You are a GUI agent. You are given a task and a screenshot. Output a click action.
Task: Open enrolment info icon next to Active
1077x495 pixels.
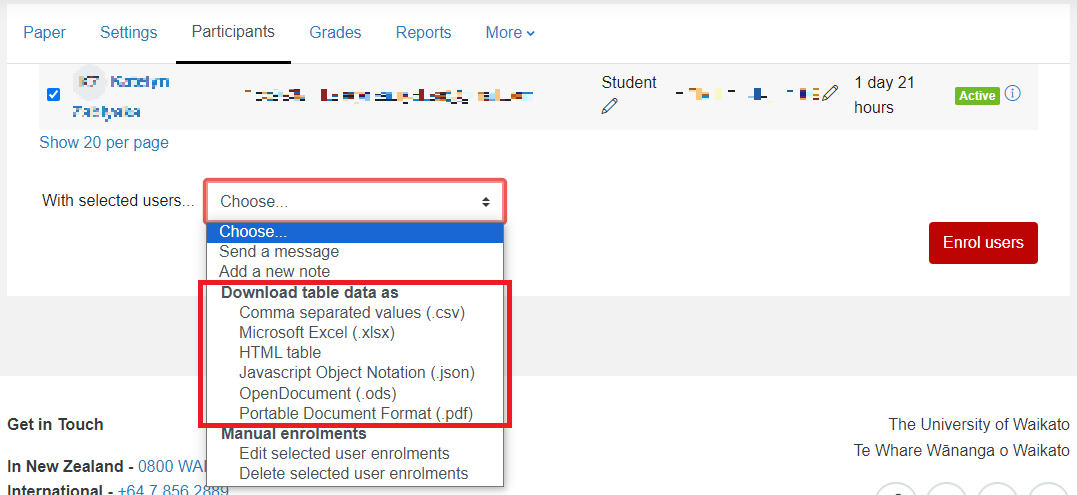[1013, 94]
